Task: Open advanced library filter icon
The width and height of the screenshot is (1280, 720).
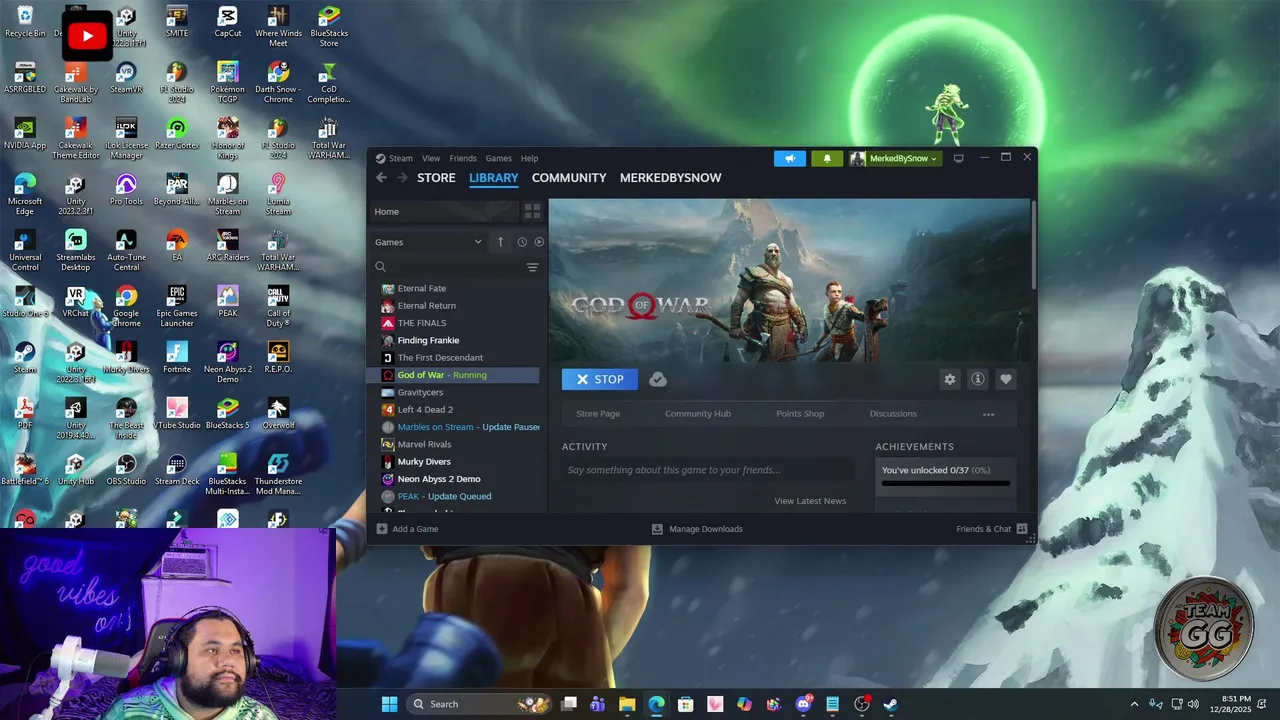Action: 532,267
